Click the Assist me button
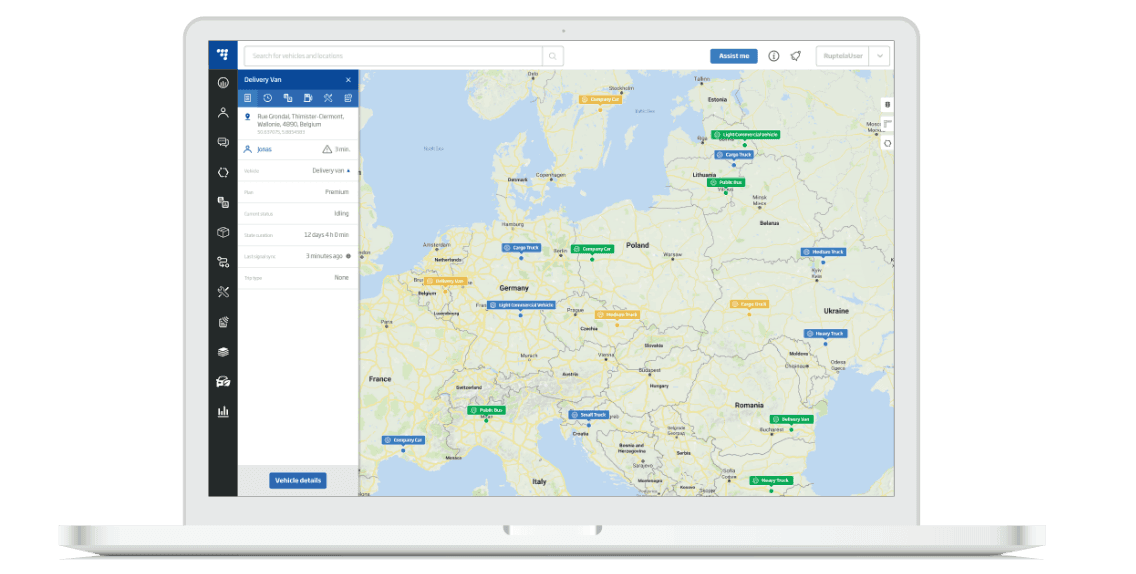The image size is (1136, 574). [733, 56]
